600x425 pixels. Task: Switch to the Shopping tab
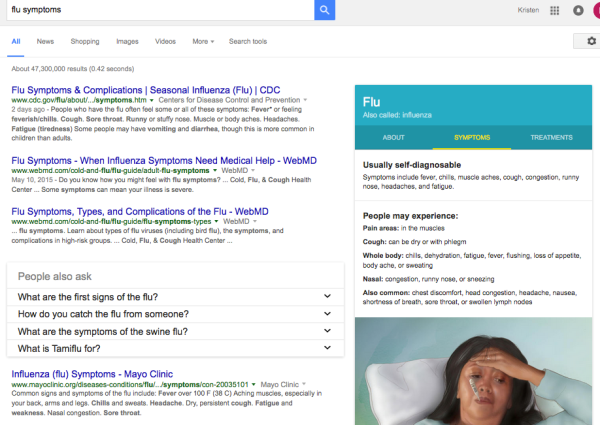85,41
